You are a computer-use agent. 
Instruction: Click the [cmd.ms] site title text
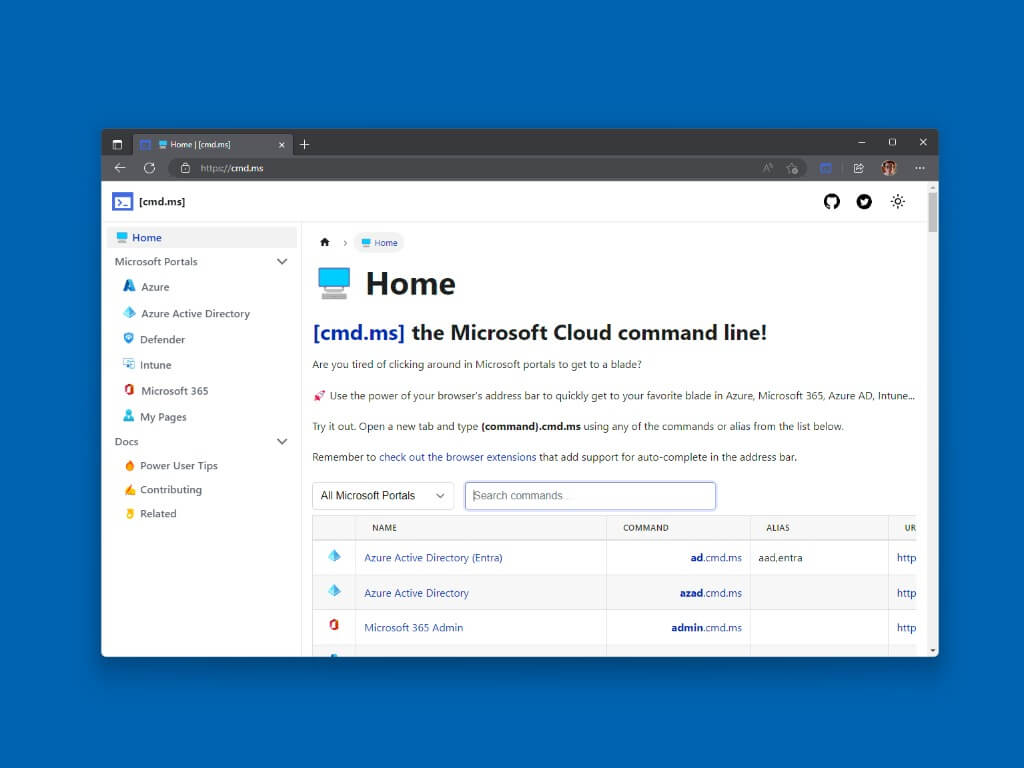(162, 202)
